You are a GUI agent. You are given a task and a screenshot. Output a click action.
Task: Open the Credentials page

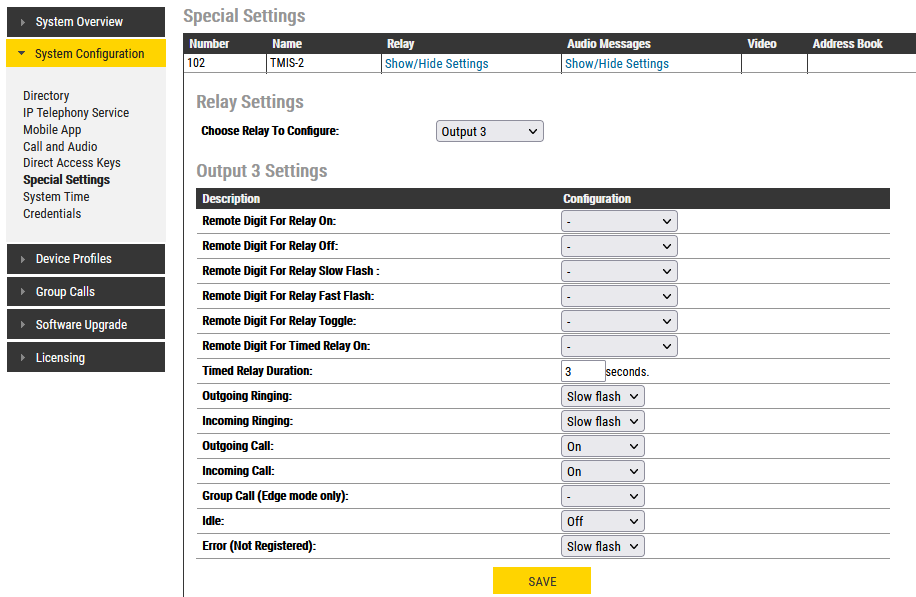pyautogui.click(x=52, y=214)
